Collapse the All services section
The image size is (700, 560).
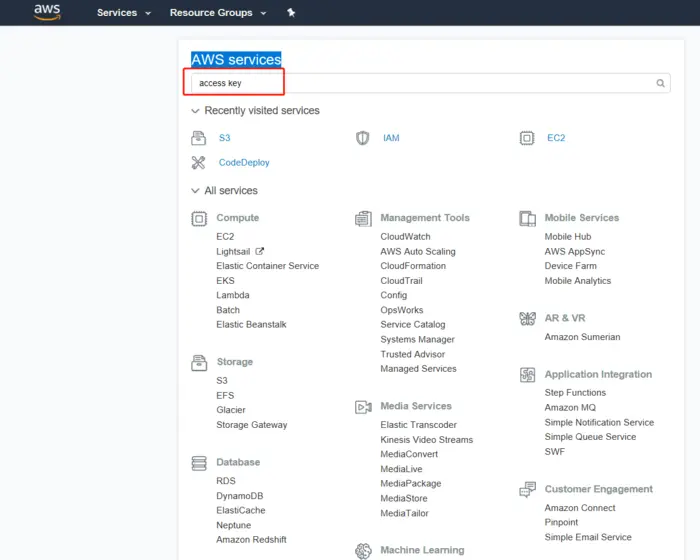tap(195, 191)
